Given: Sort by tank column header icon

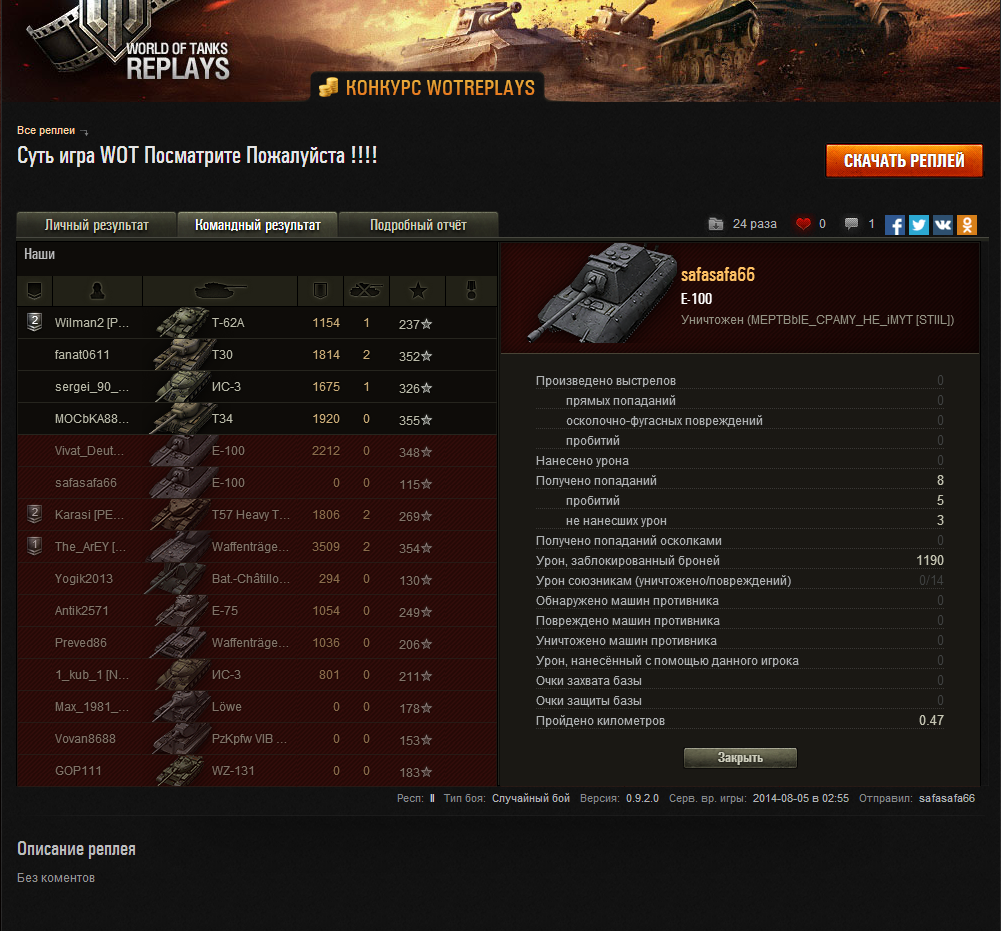Looking at the screenshot, I should pos(220,291).
